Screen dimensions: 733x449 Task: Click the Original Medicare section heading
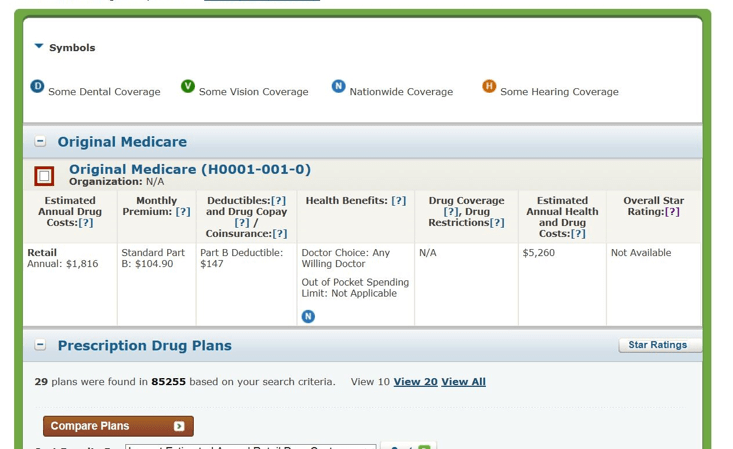click(122, 142)
